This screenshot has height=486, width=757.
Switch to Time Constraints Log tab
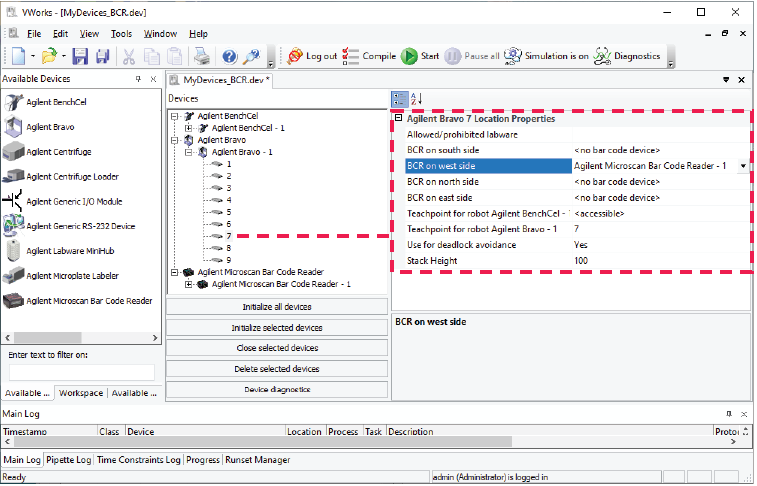139,460
